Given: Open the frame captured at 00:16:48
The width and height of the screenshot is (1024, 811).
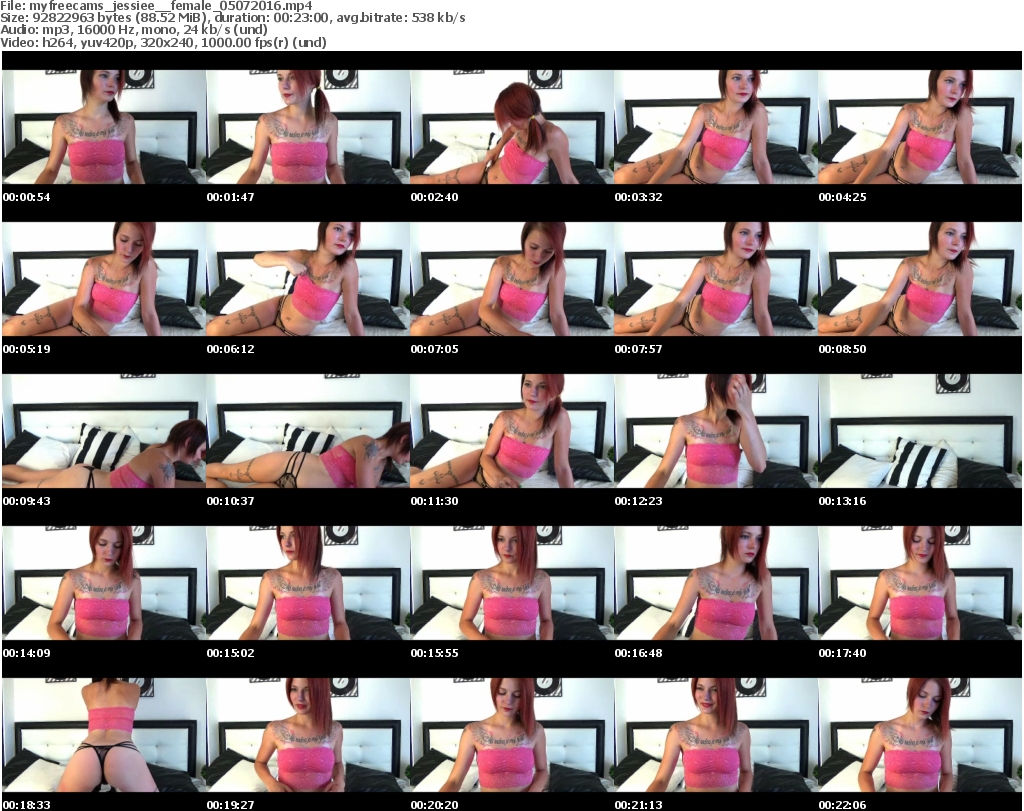Looking at the screenshot, I should coord(716,583).
